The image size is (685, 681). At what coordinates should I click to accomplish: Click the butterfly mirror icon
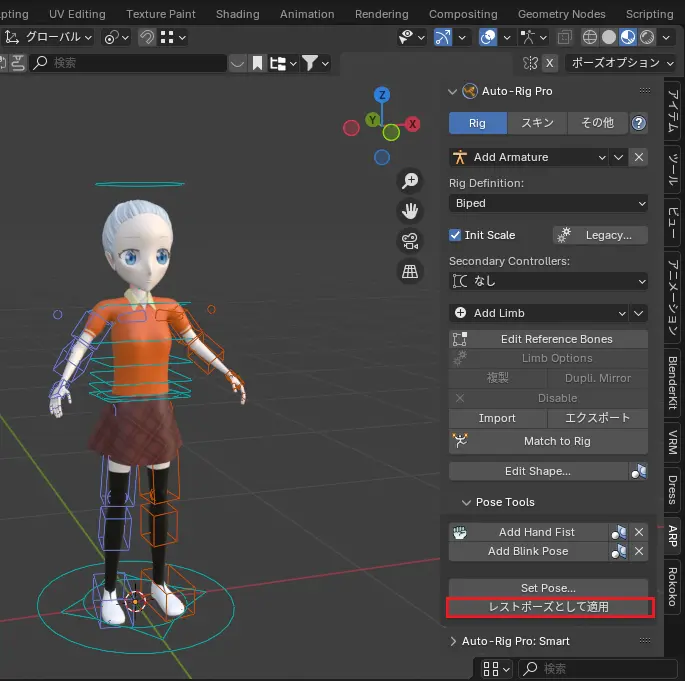tap(530, 63)
